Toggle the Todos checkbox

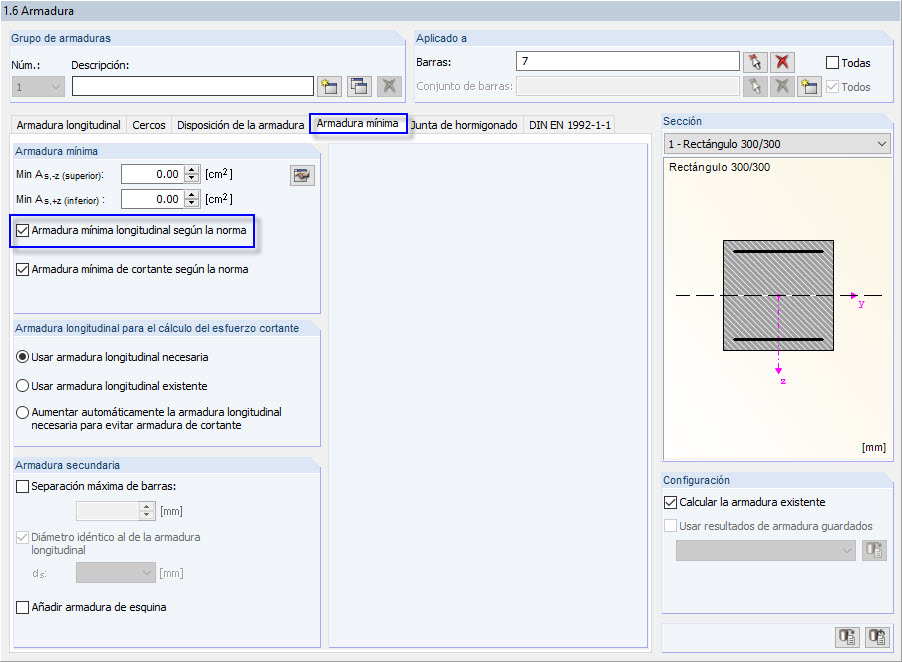coord(832,87)
